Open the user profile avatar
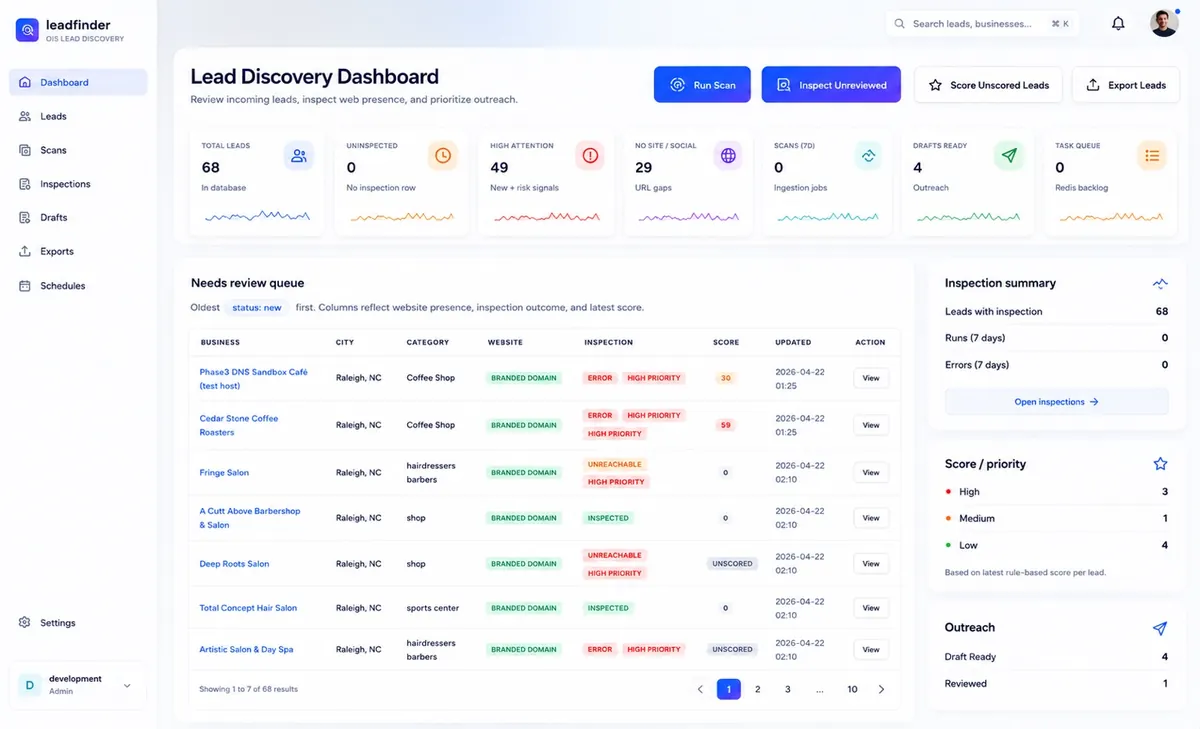 click(x=1164, y=23)
